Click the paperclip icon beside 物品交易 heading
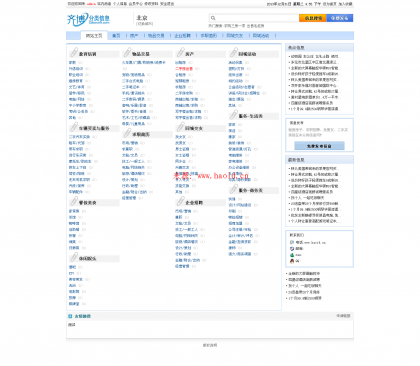 (x=127, y=53)
